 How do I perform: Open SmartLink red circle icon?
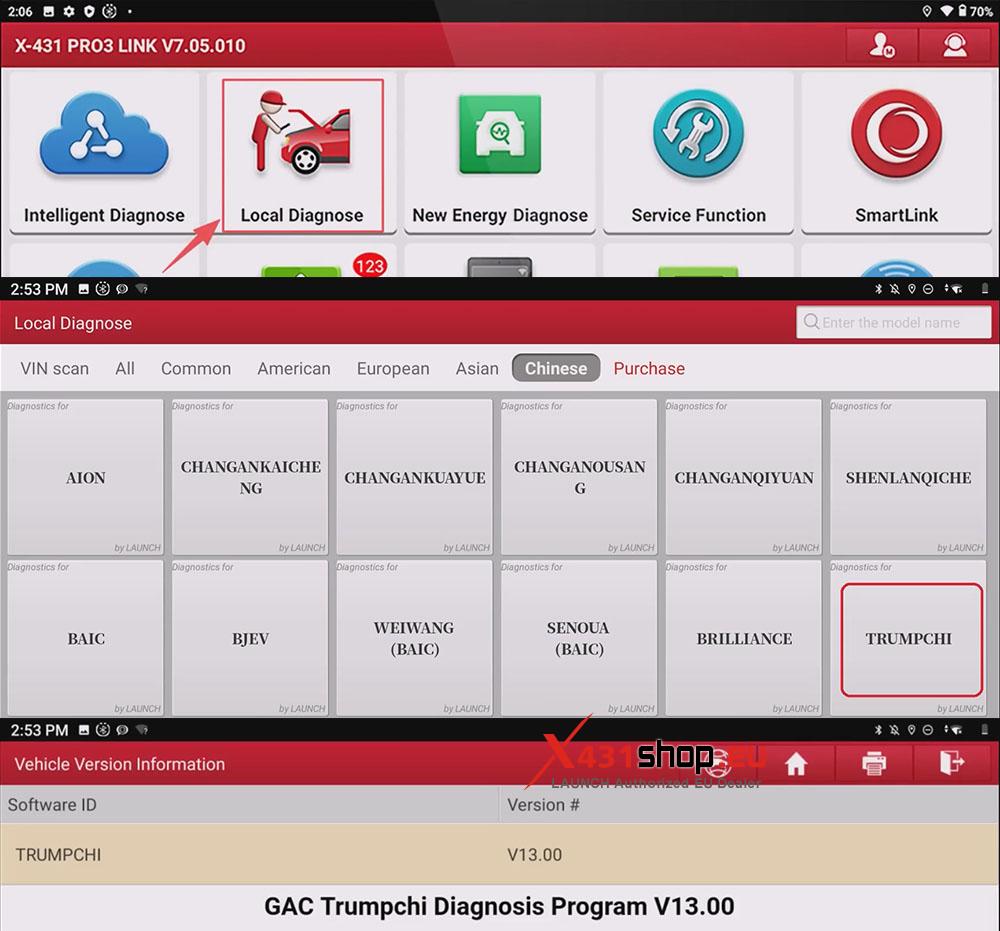click(x=896, y=134)
